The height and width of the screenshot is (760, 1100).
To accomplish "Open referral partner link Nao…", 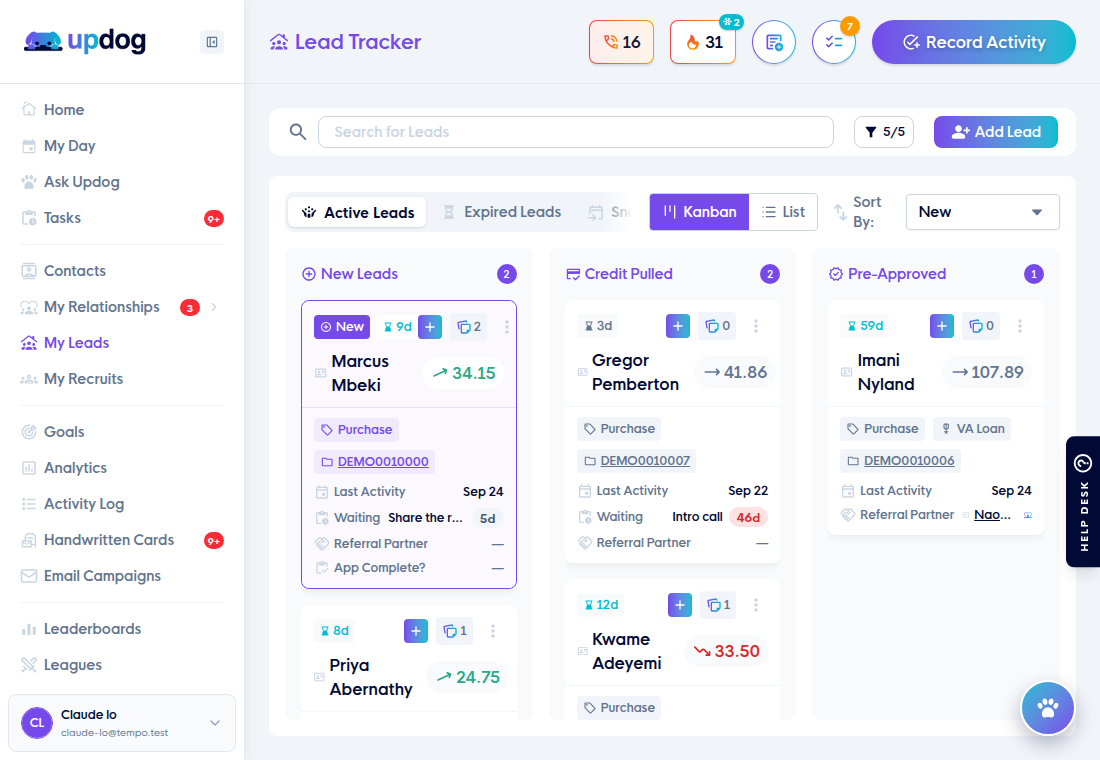I will tap(992, 514).
